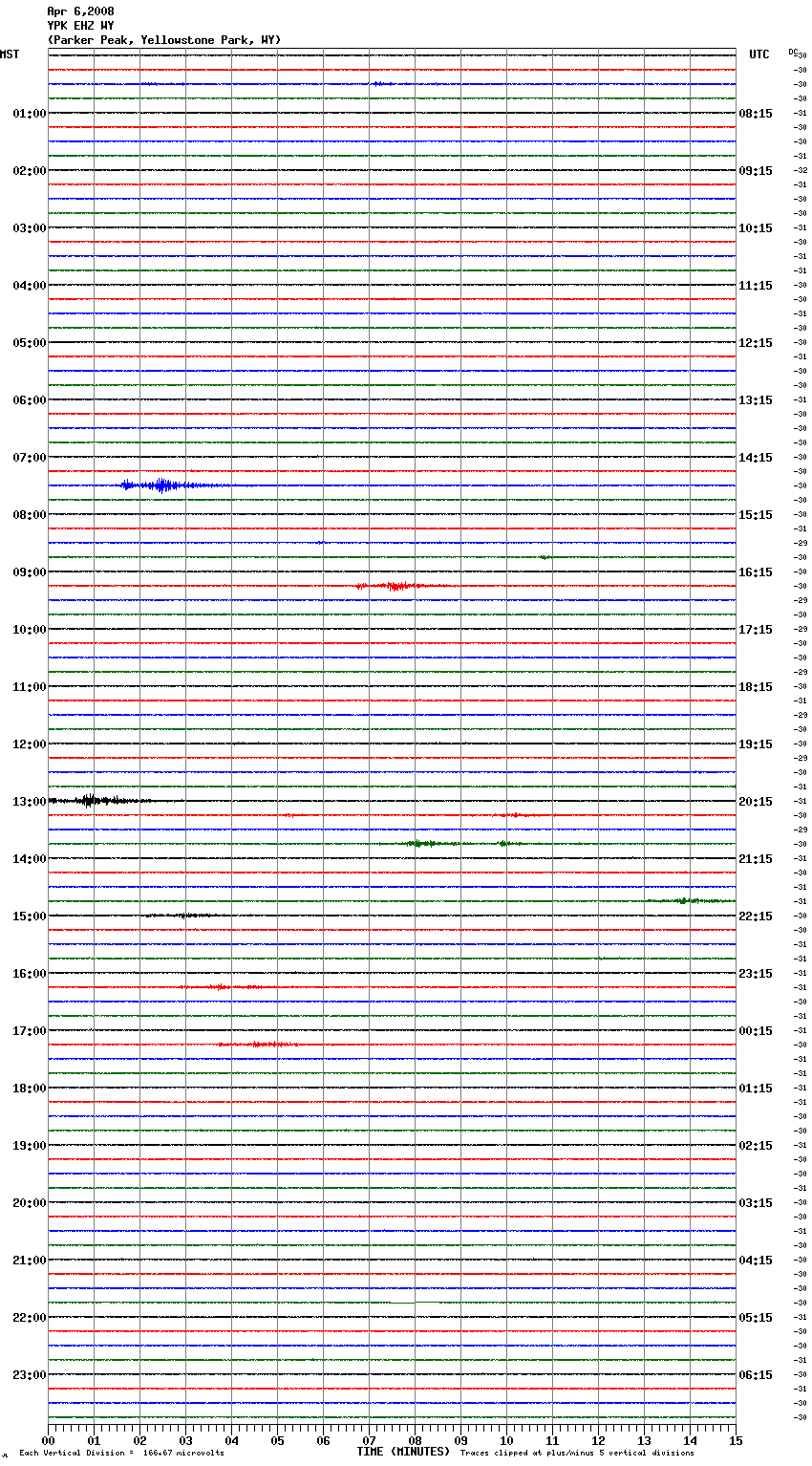Click the "17:00" MST time label
812x1466 pixels.
30,1031
